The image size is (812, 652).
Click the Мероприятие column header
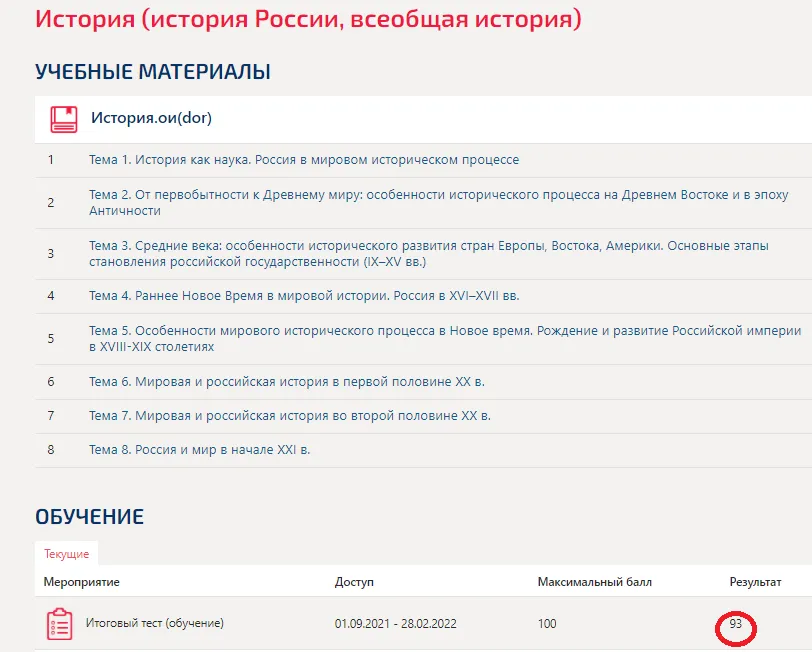(82, 582)
